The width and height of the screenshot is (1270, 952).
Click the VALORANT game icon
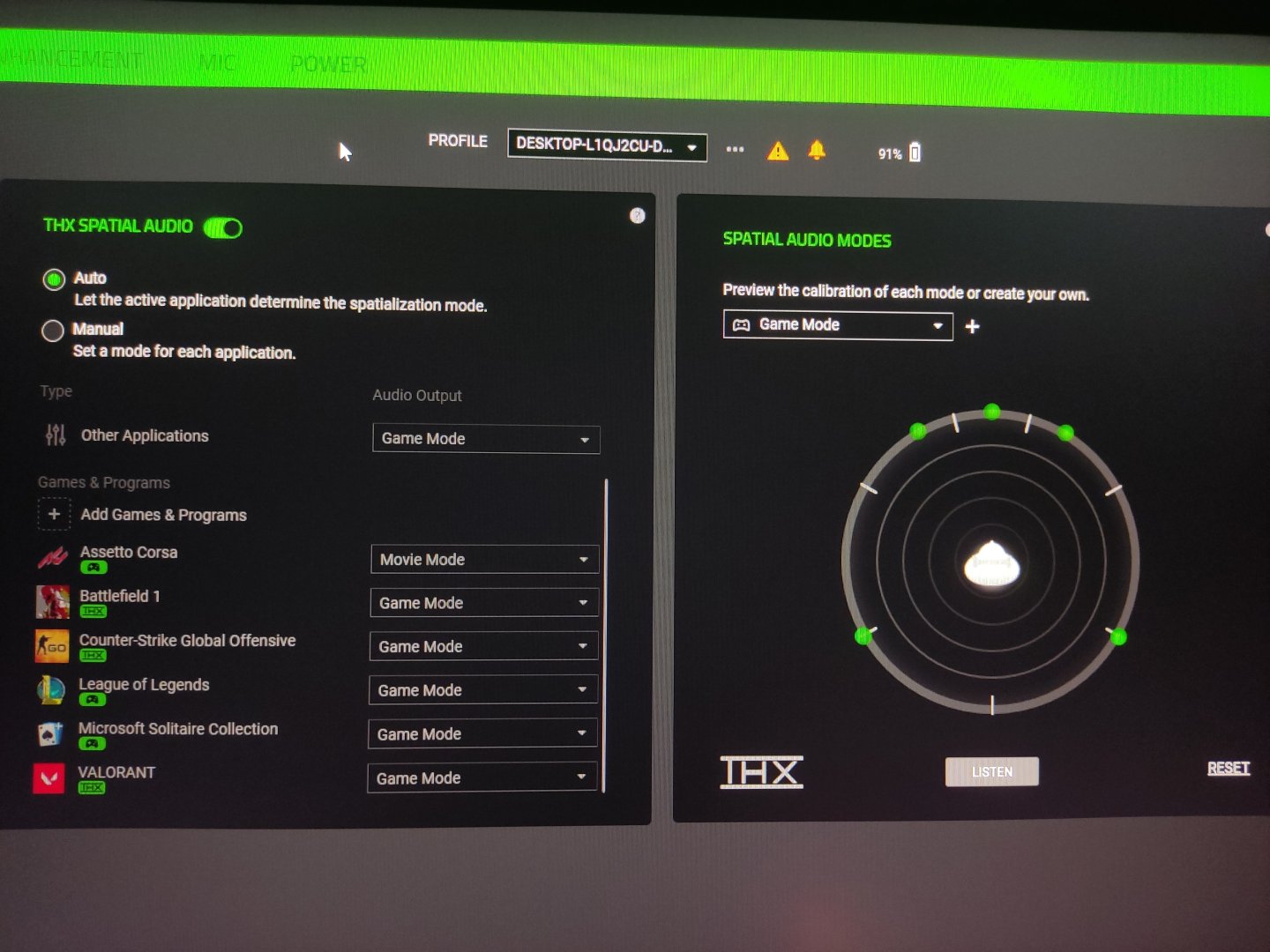pos(49,778)
